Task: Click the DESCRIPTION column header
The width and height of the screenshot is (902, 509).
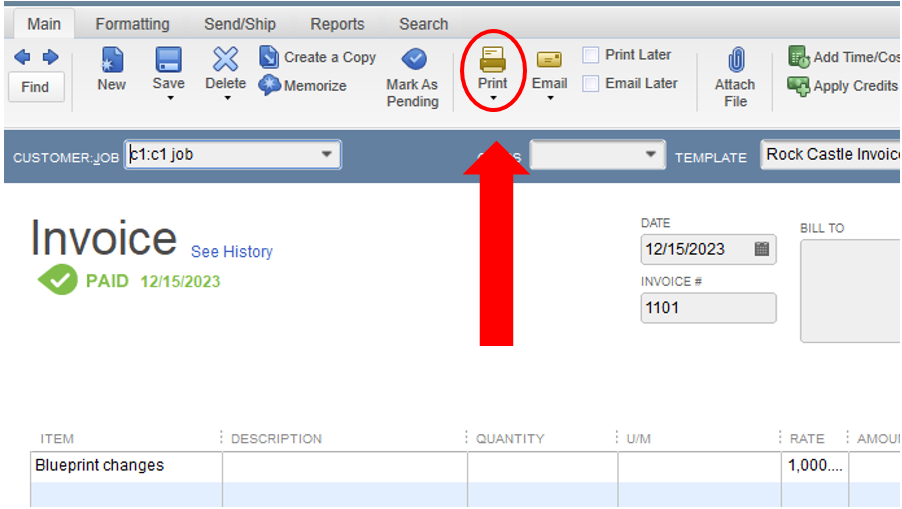Action: [x=276, y=439]
